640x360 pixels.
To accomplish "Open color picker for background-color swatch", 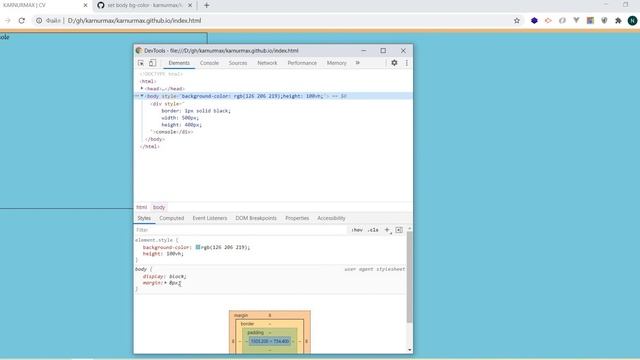I will [198, 247].
